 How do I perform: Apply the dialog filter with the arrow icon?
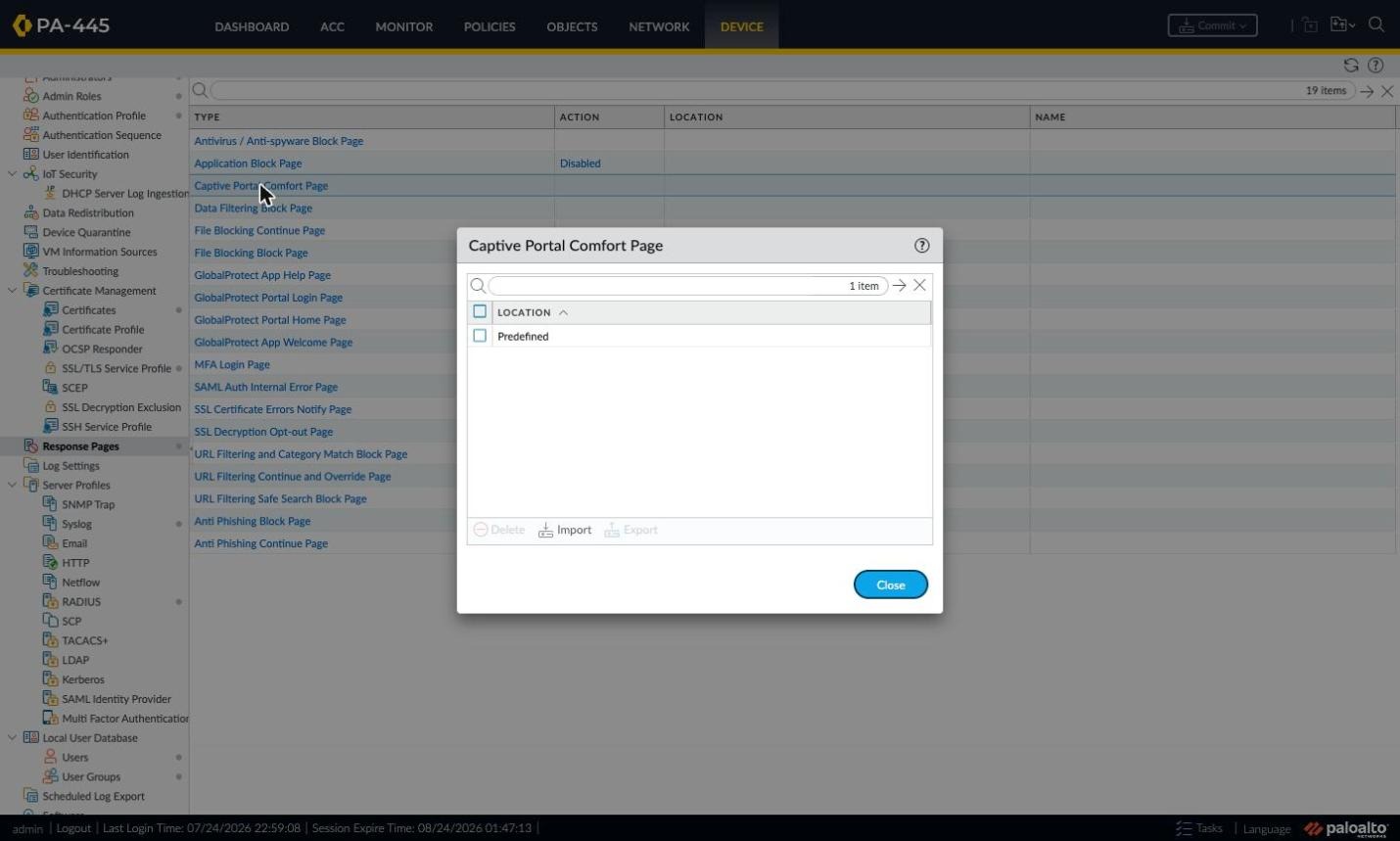899,285
